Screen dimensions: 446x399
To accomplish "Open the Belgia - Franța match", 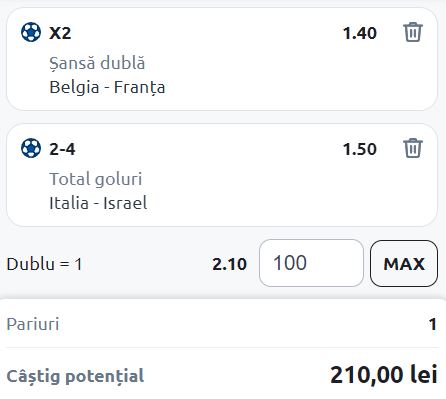I will [107, 88].
